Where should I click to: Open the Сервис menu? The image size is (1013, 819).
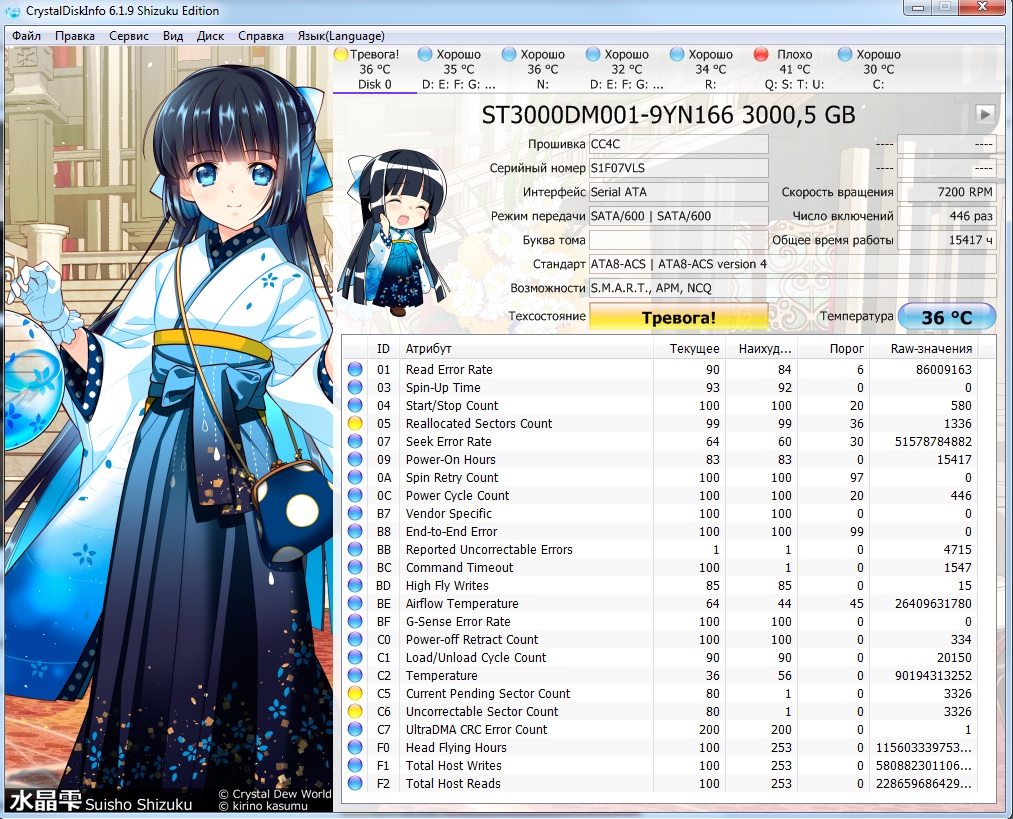pyautogui.click(x=129, y=36)
